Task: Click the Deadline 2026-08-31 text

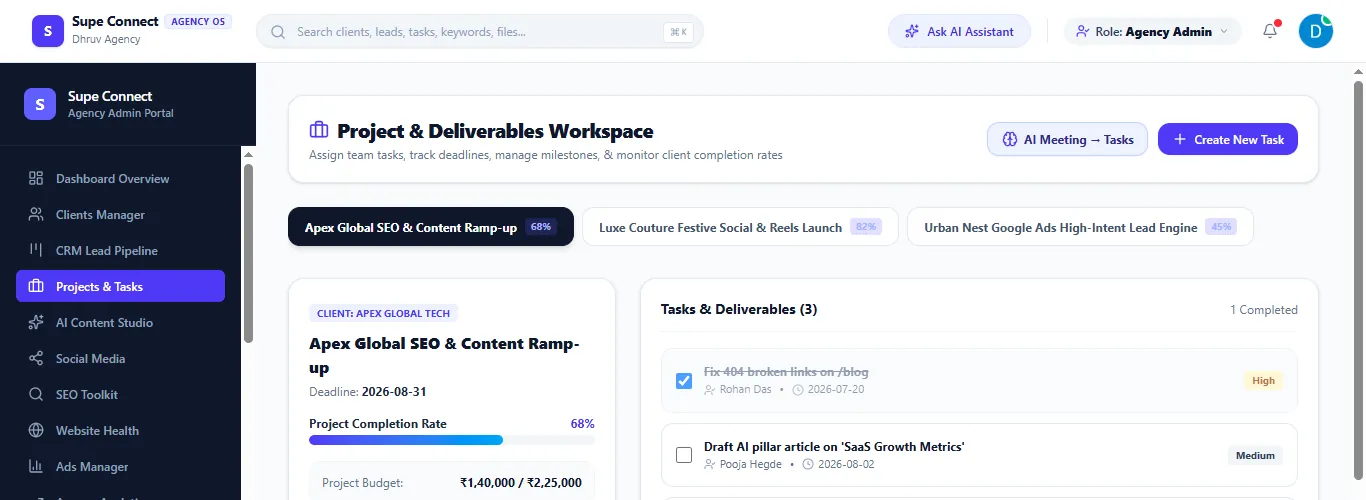Action: (368, 391)
